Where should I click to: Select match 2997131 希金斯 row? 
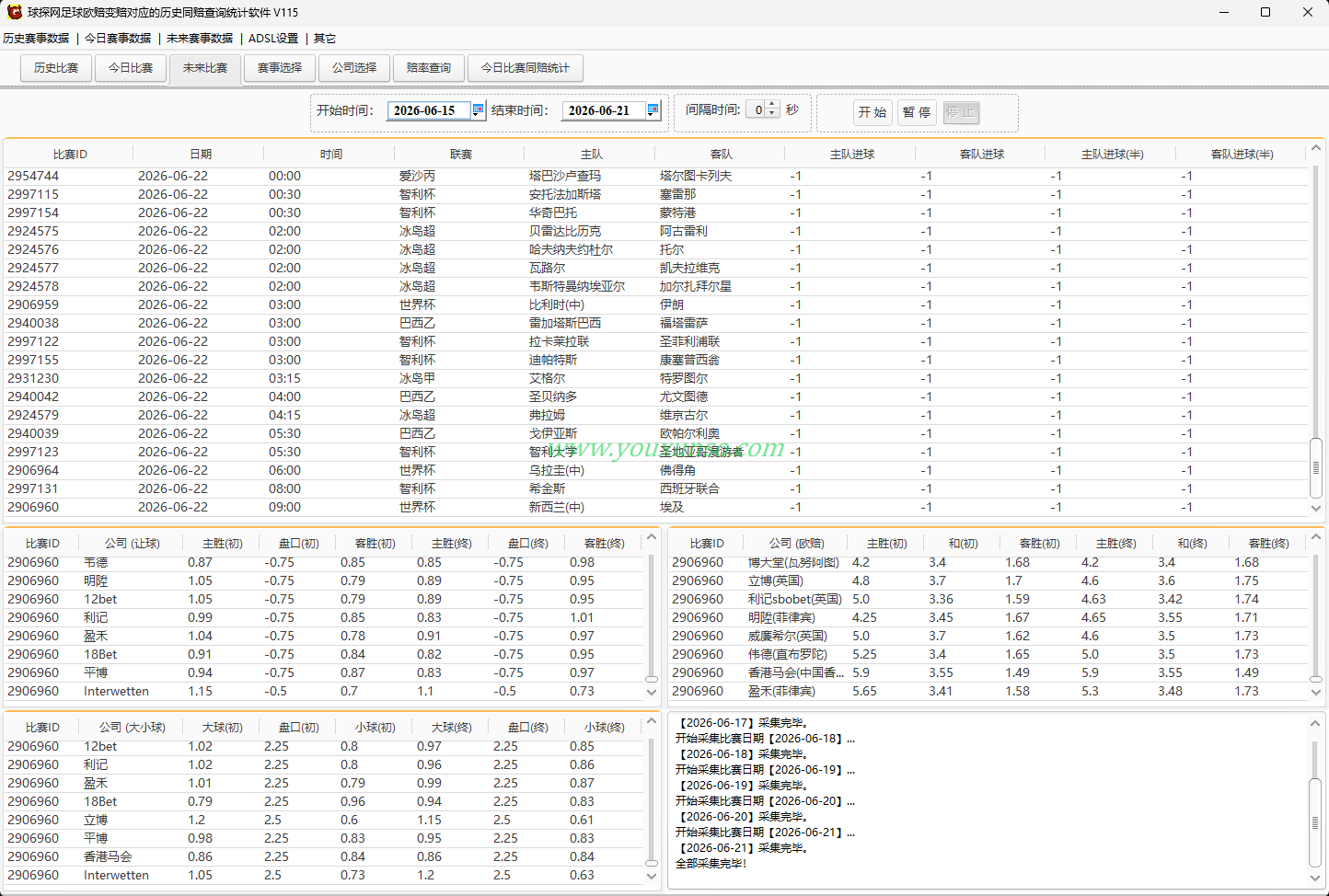tap(655, 488)
